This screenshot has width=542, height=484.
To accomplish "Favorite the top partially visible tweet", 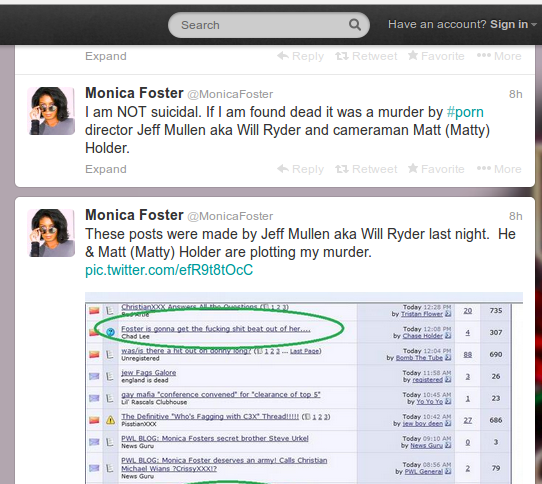I will point(436,56).
